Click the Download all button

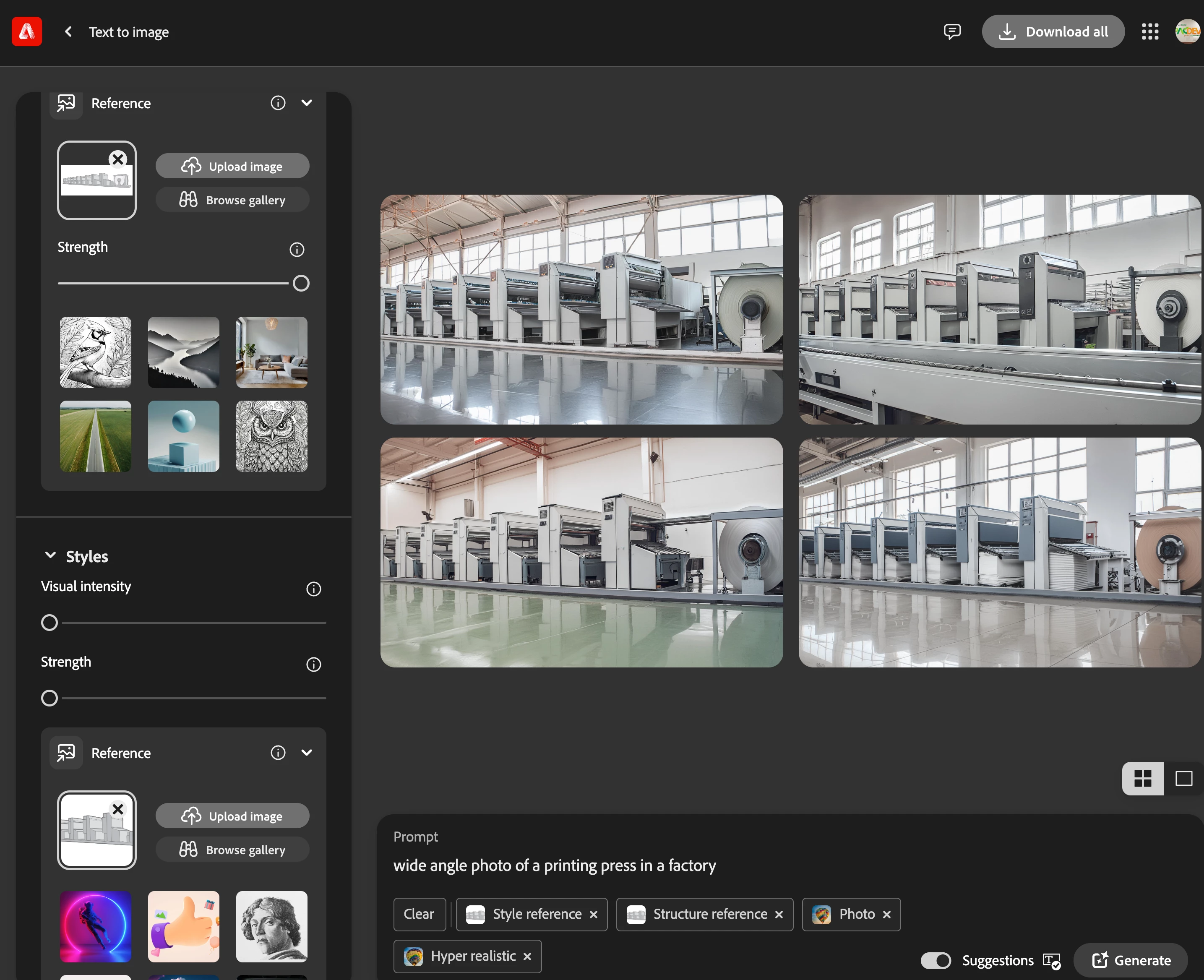click(1053, 31)
